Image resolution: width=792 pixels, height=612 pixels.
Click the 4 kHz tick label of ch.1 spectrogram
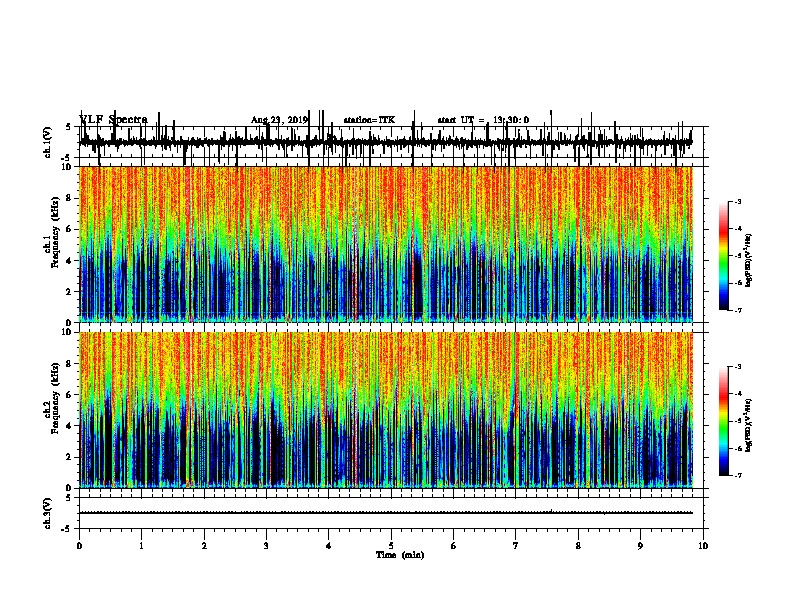(x=70, y=261)
